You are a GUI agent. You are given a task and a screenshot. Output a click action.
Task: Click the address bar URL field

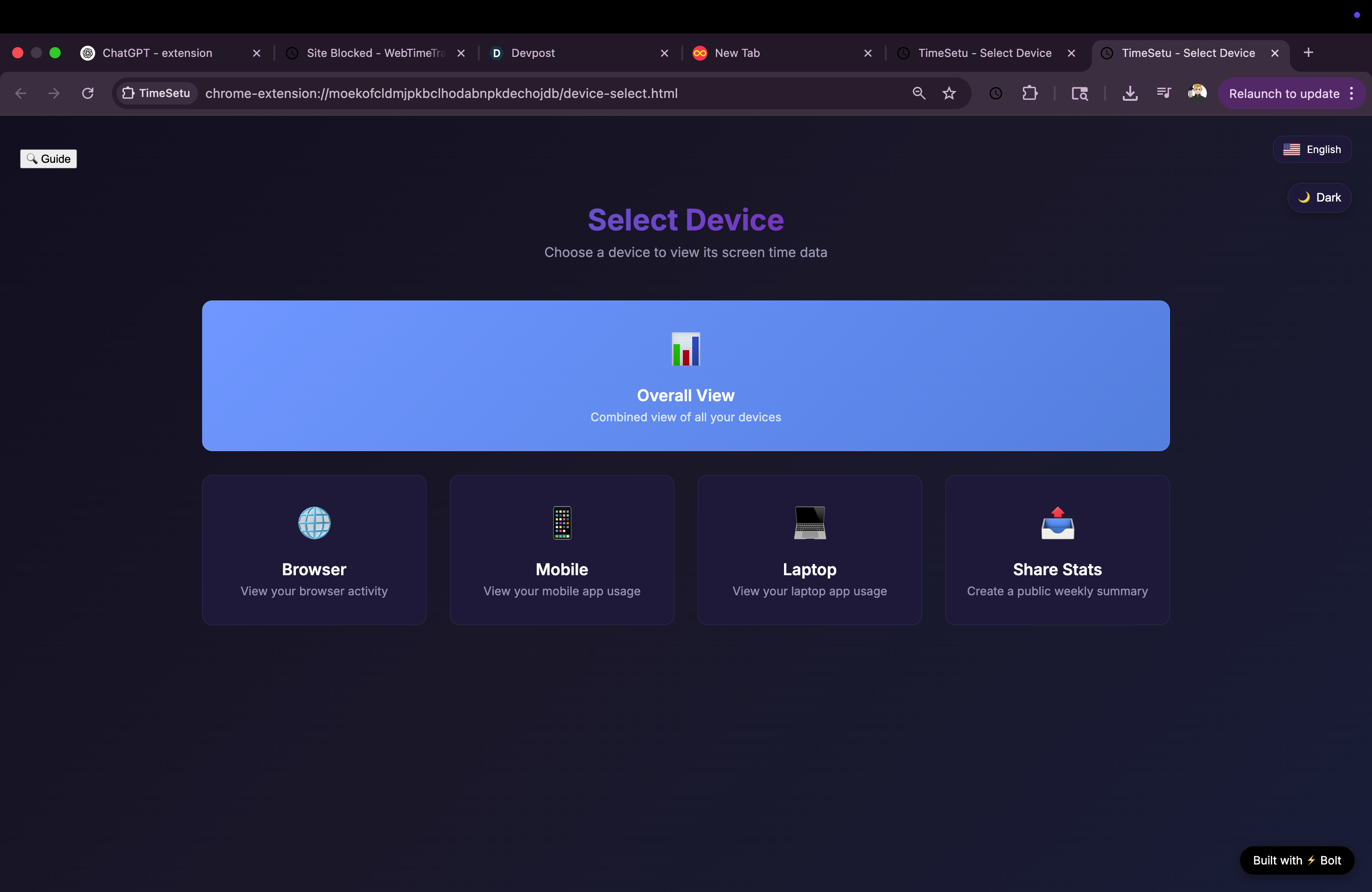point(441,93)
